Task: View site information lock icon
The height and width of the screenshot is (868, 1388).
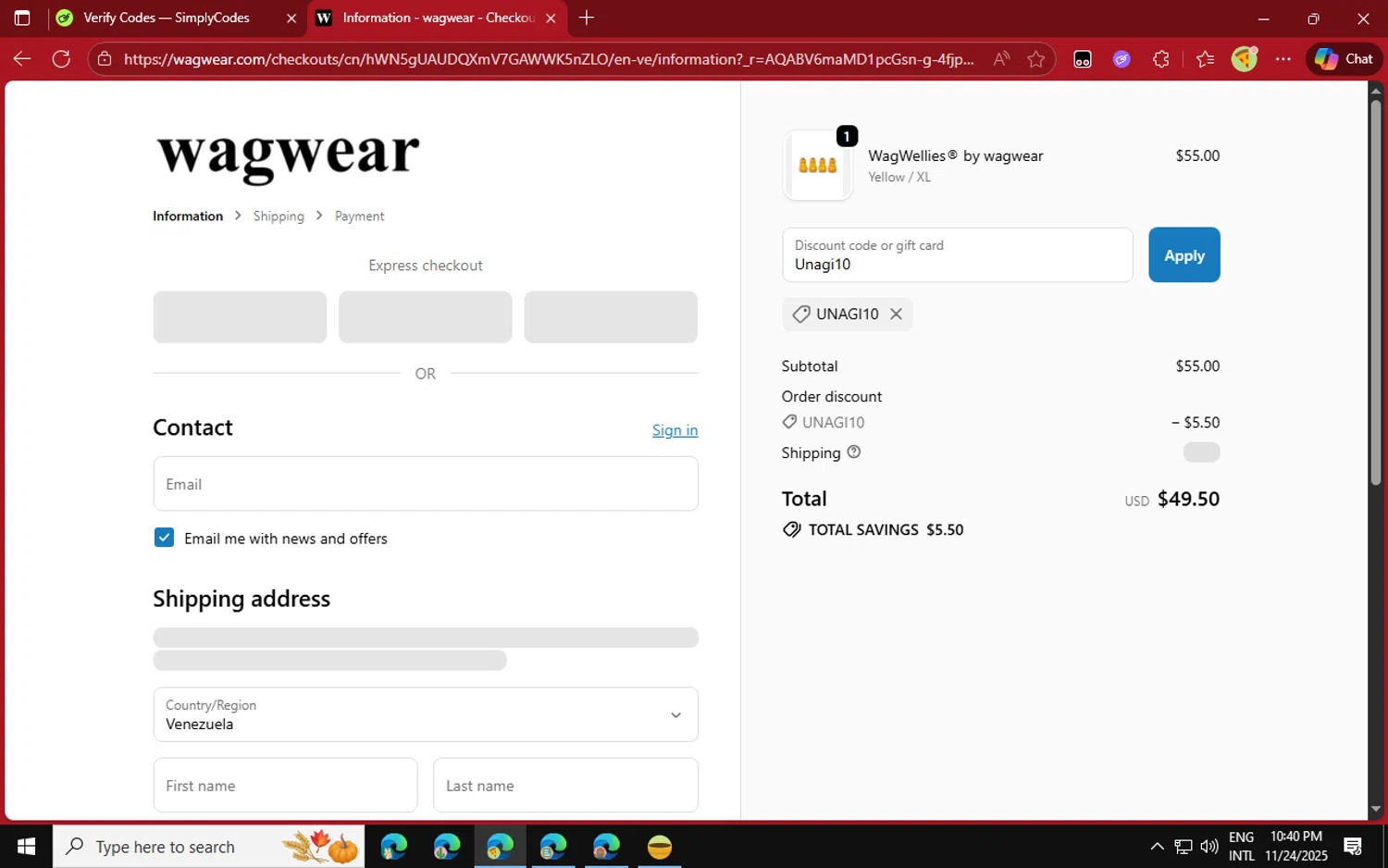Action: (105, 59)
